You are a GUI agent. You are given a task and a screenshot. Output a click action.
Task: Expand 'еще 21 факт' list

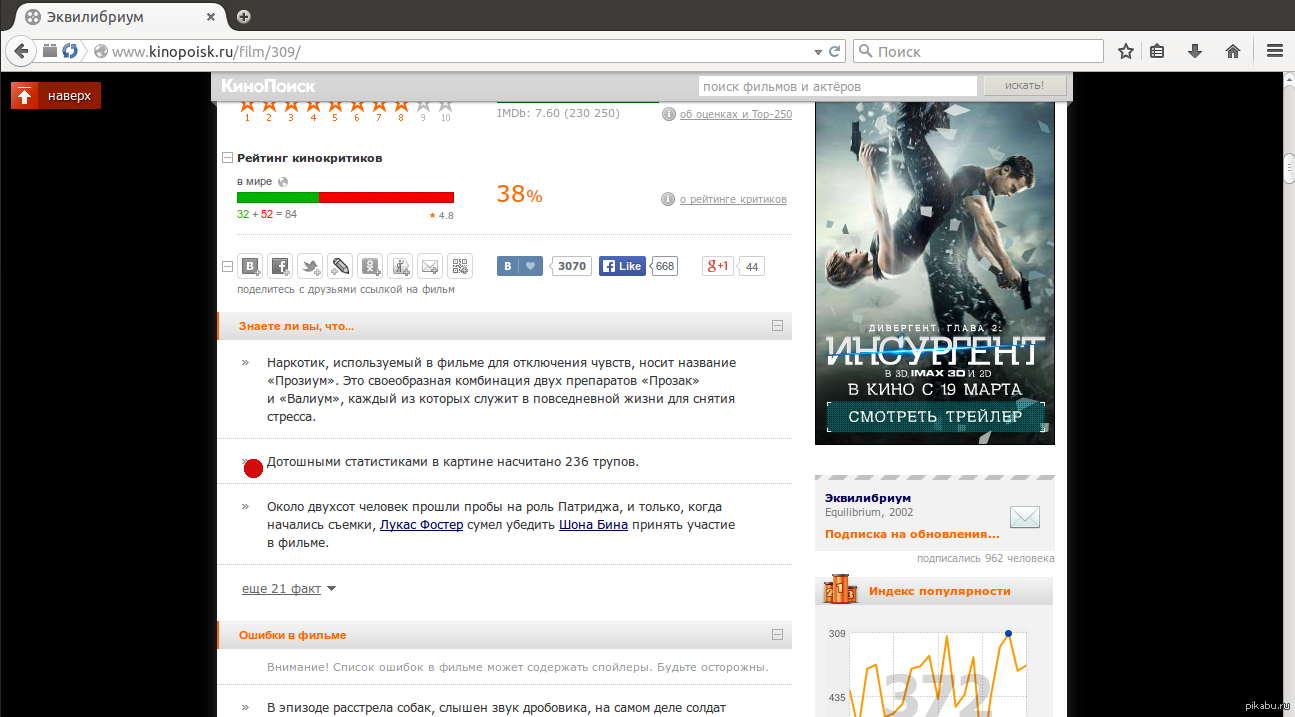pos(288,589)
